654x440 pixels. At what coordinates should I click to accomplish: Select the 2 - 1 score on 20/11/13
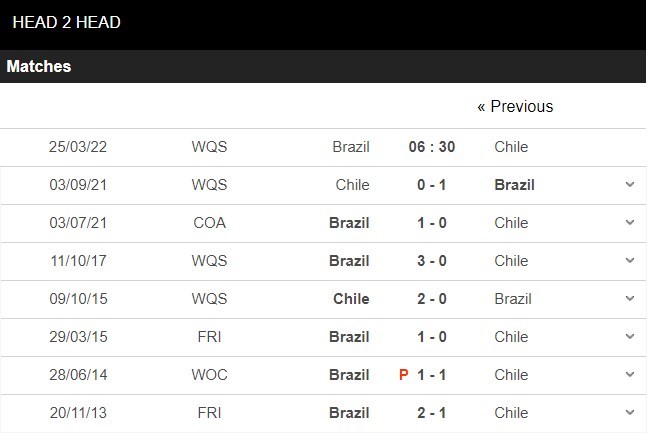pos(432,413)
